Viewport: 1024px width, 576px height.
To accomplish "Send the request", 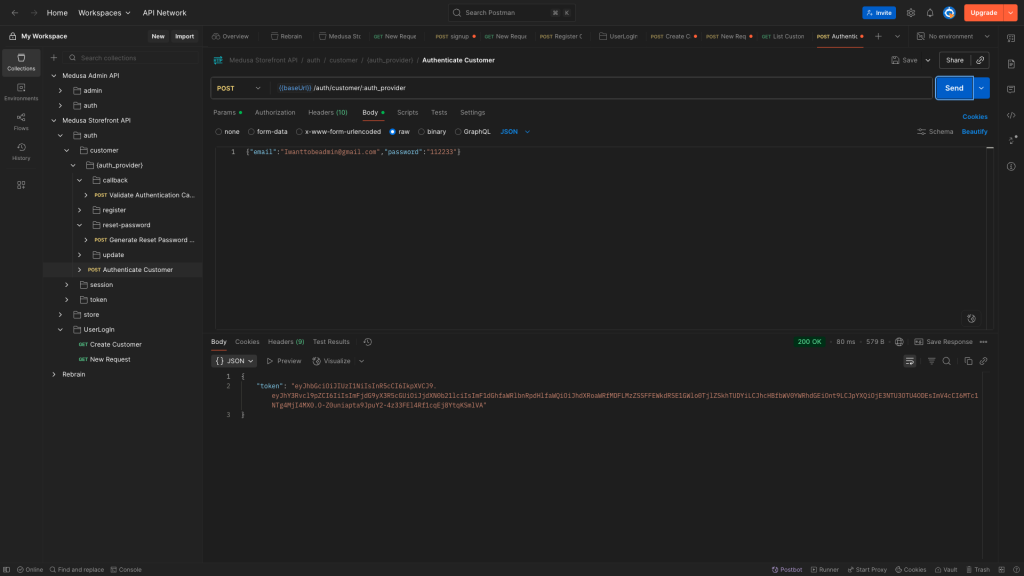I will click(954, 88).
